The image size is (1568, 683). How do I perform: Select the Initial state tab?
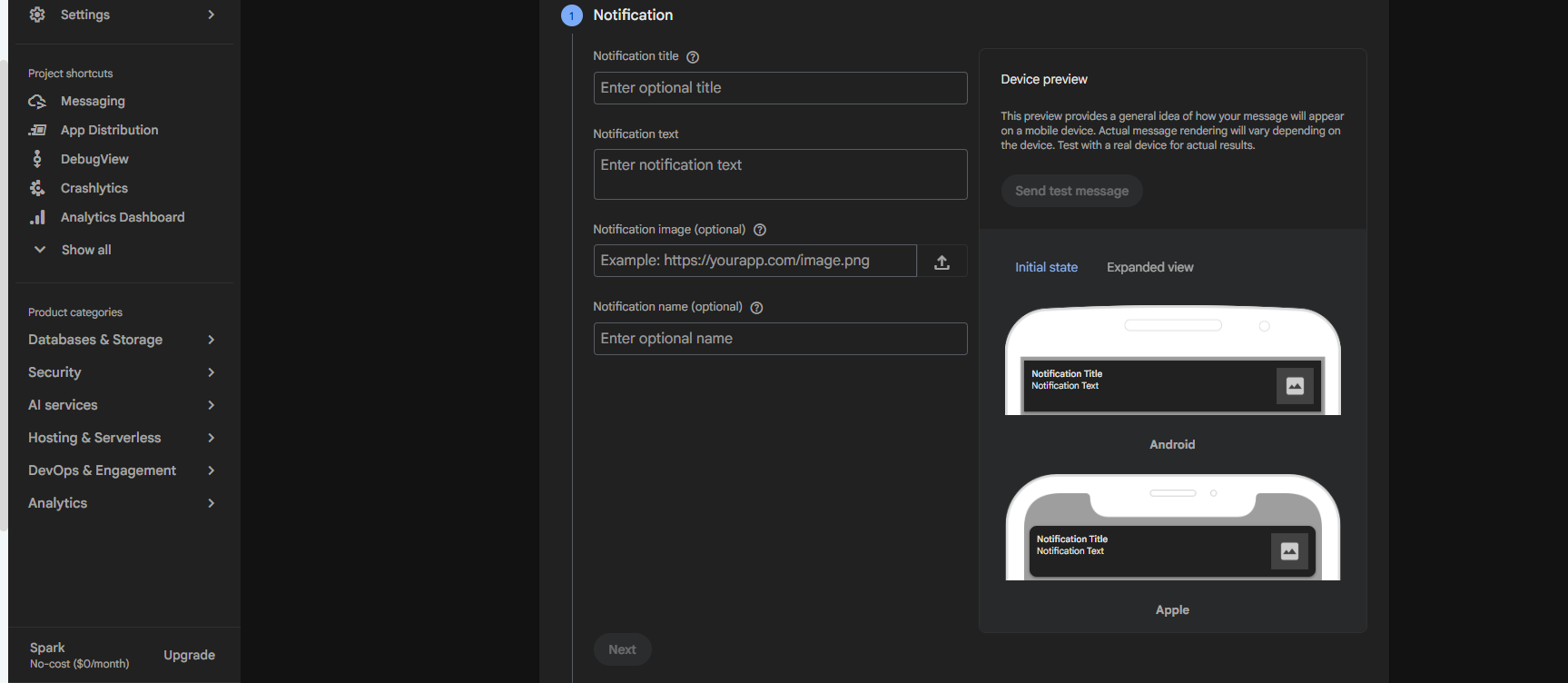pos(1046,267)
